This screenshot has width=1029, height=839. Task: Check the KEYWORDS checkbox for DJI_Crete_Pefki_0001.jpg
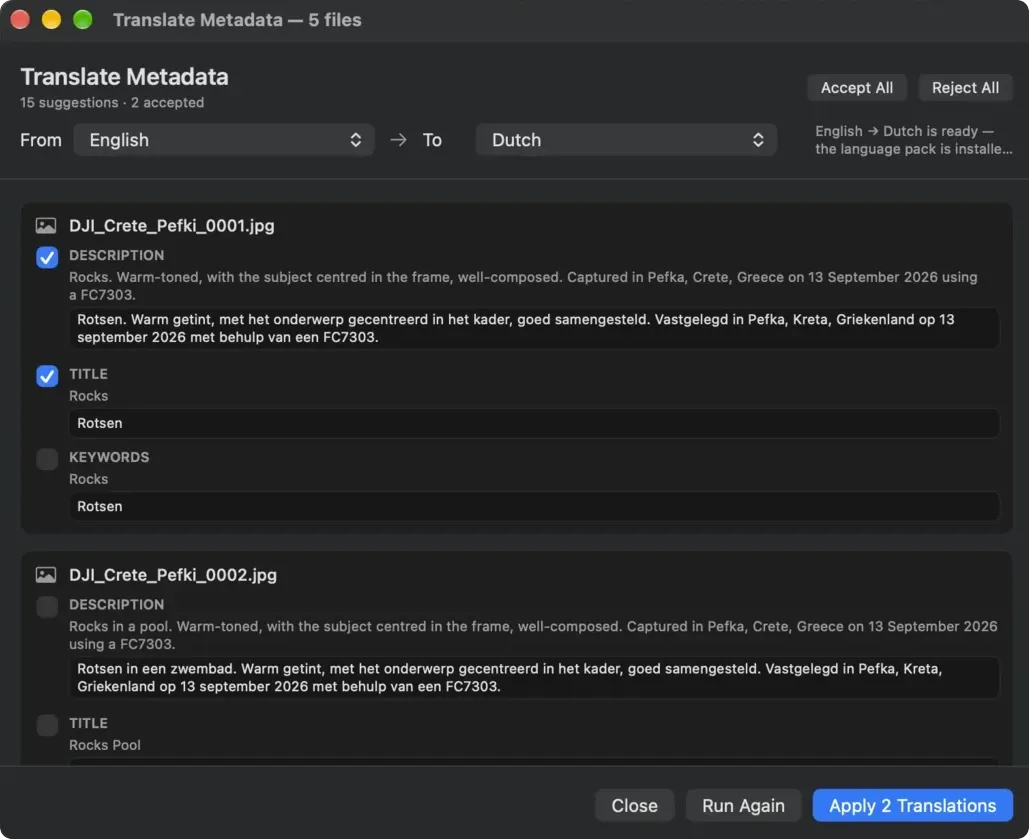pos(47,459)
